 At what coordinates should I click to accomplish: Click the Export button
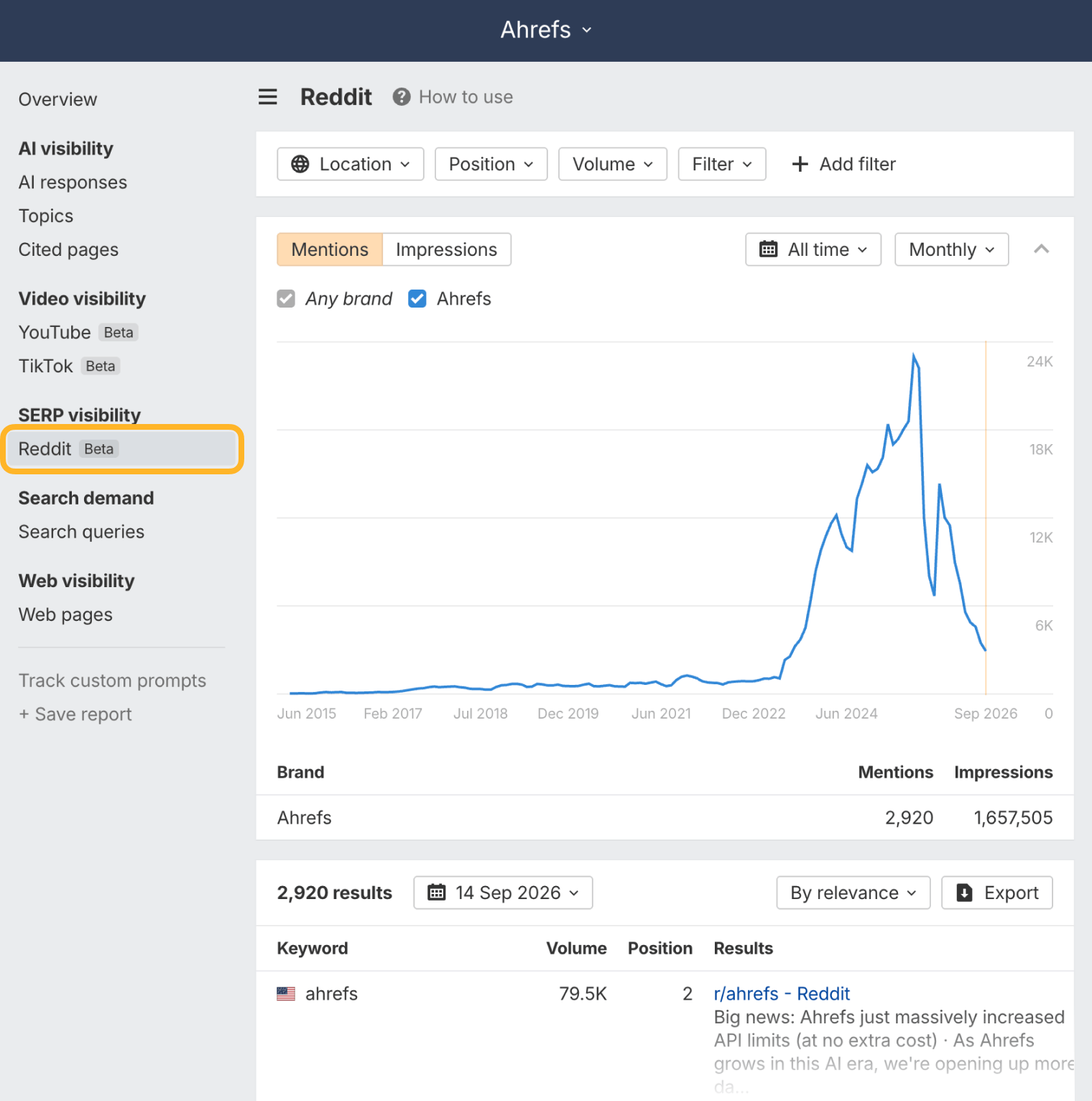997,893
